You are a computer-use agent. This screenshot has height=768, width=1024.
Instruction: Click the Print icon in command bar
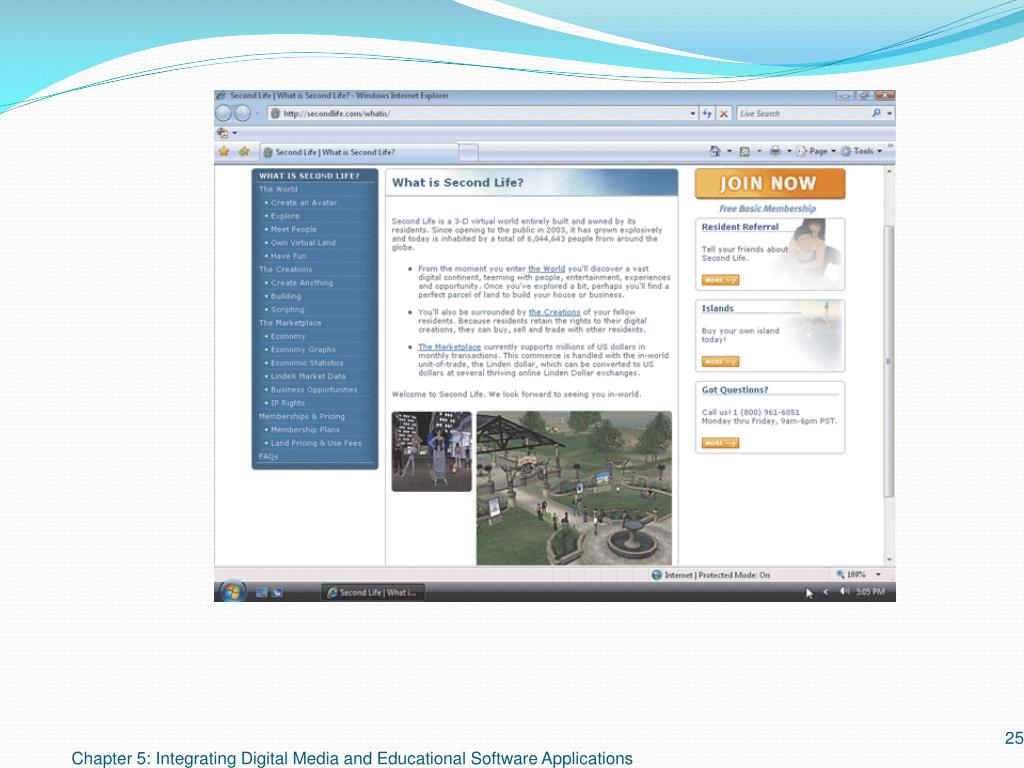click(775, 151)
